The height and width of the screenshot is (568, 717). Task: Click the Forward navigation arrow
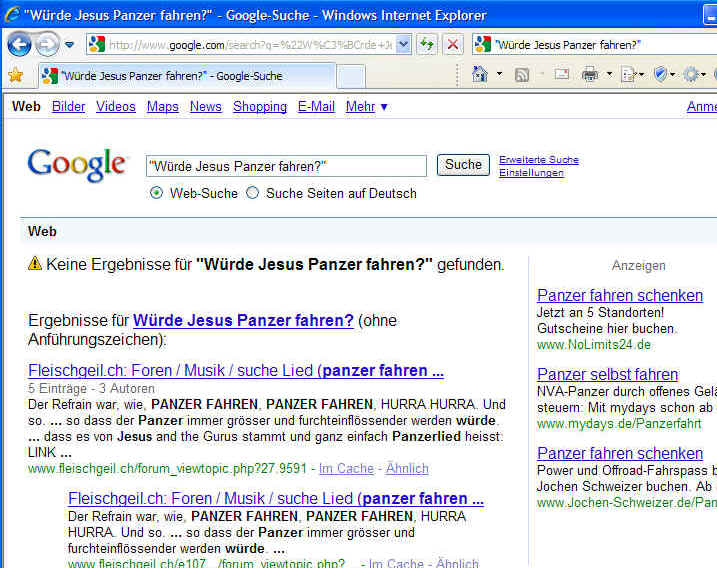[x=48, y=44]
